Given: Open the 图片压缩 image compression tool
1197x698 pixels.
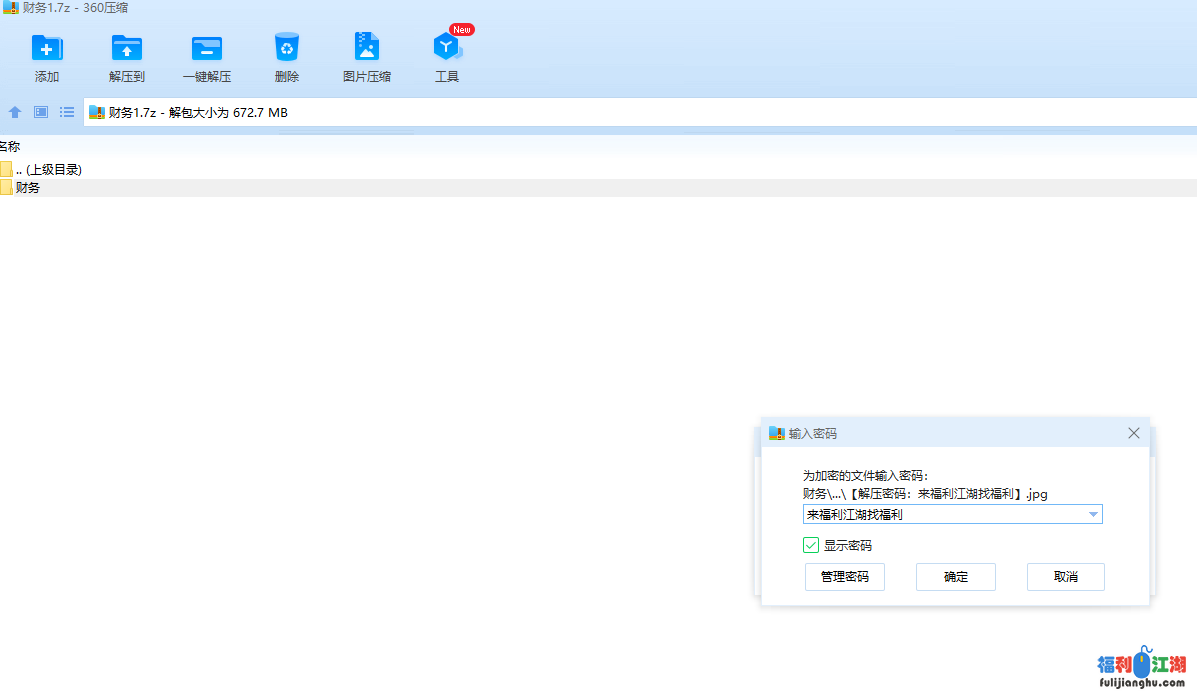Looking at the screenshot, I should (367, 48).
